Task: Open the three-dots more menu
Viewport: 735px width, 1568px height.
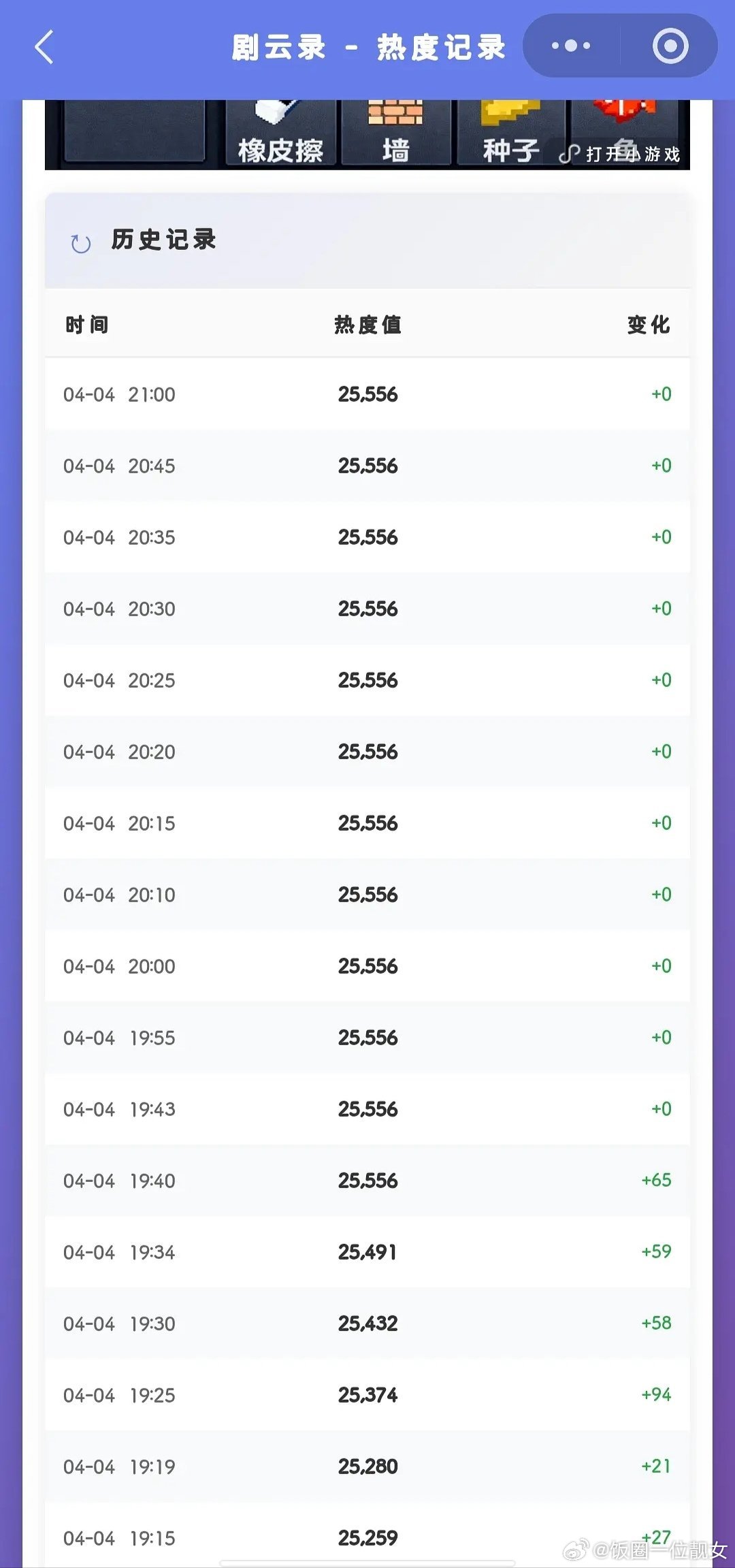Action: [571, 46]
